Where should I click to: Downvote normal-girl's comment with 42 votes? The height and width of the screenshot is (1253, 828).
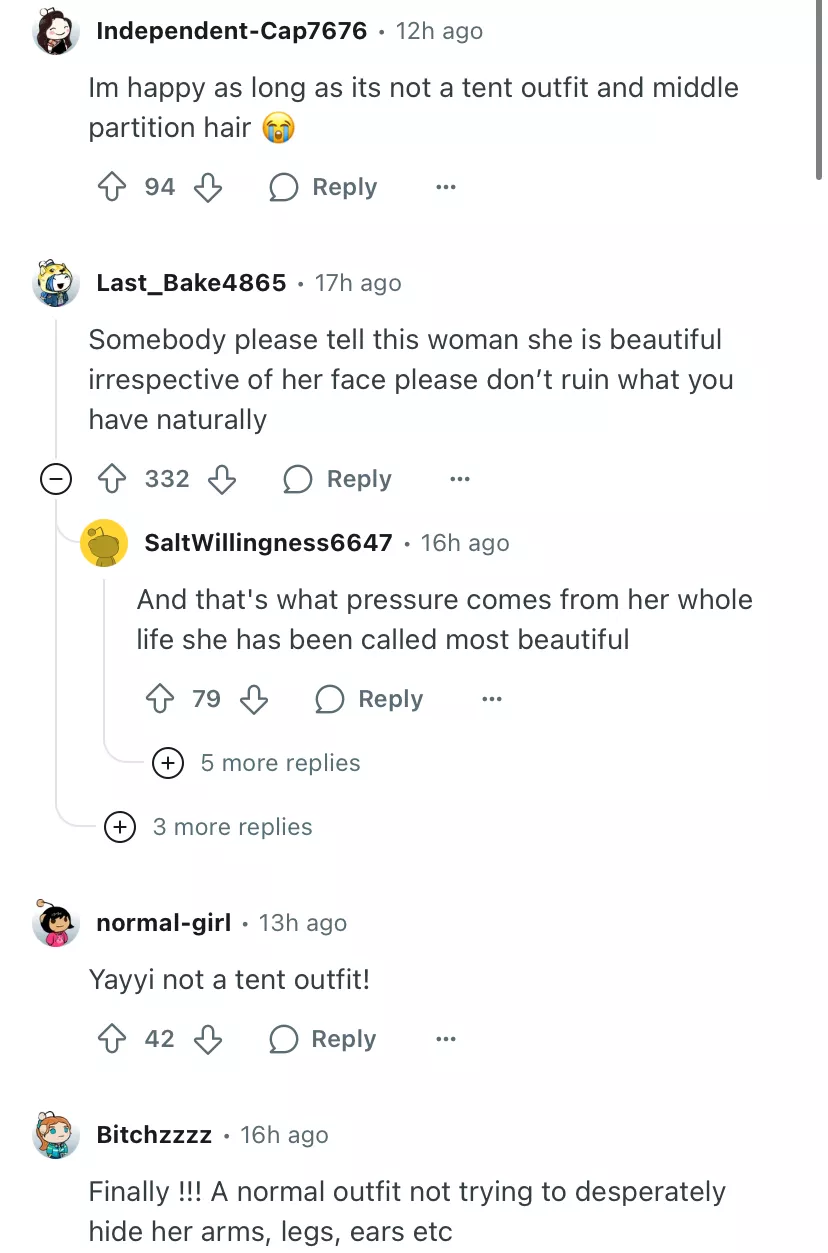click(x=207, y=1039)
